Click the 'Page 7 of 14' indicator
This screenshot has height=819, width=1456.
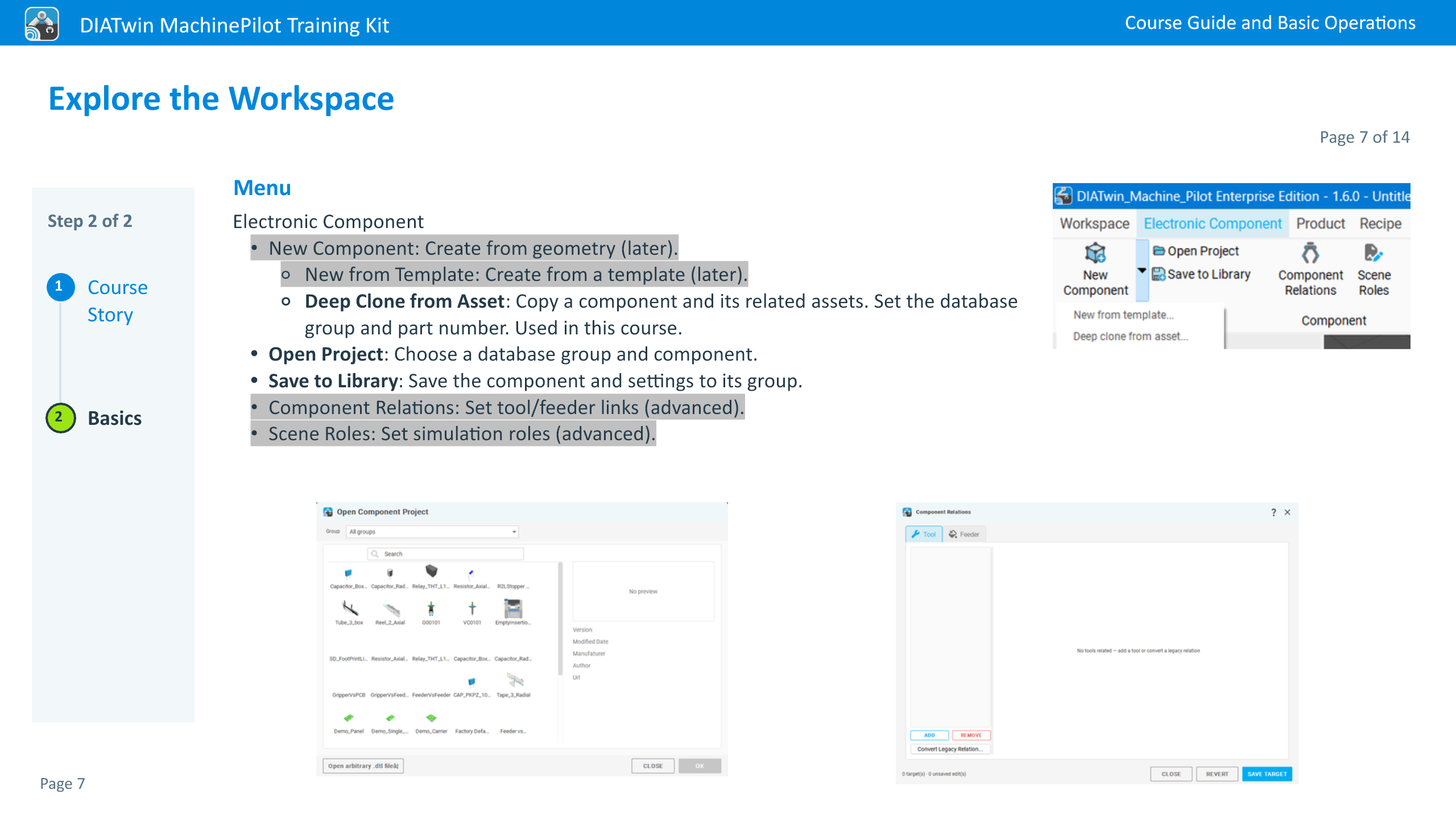[x=1364, y=137]
